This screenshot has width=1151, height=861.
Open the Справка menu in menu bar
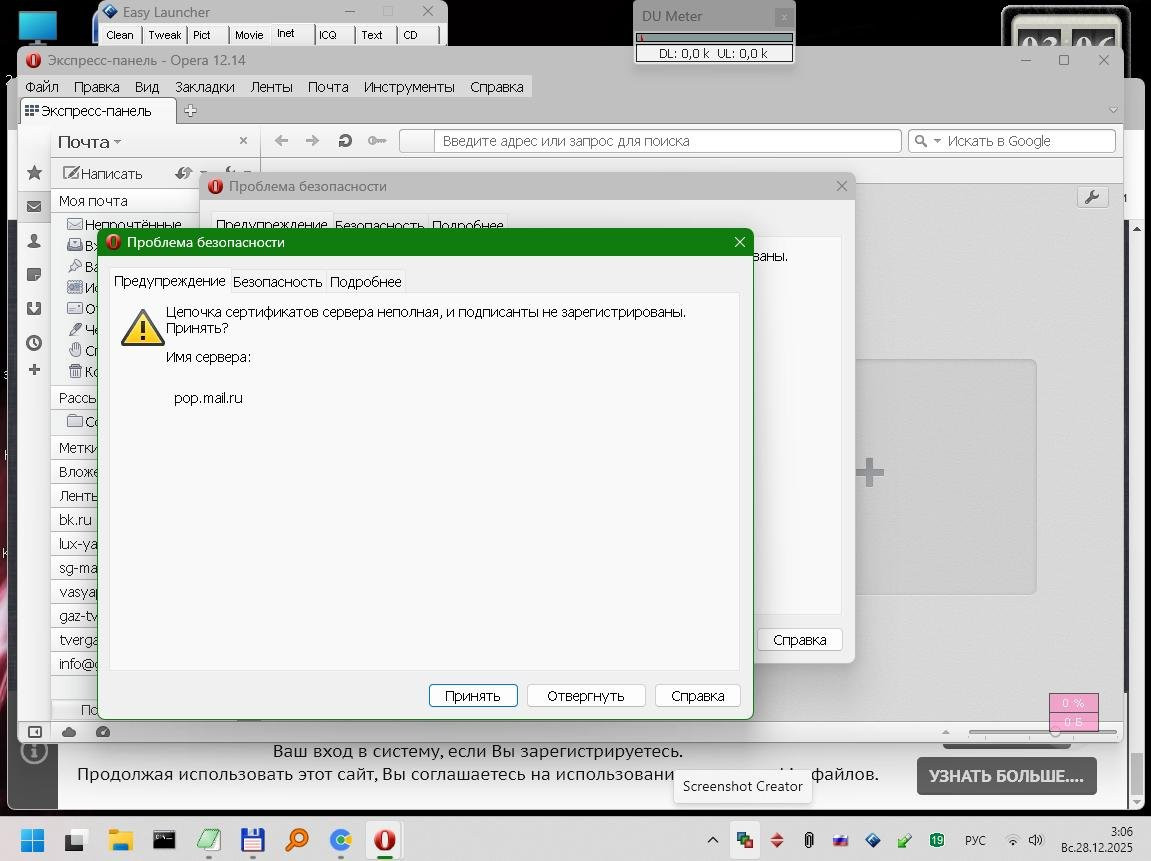497,87
